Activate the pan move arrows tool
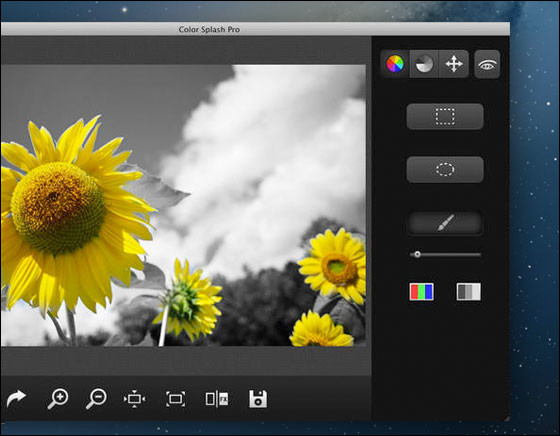560x436 pixels. (x=454, y=64)
